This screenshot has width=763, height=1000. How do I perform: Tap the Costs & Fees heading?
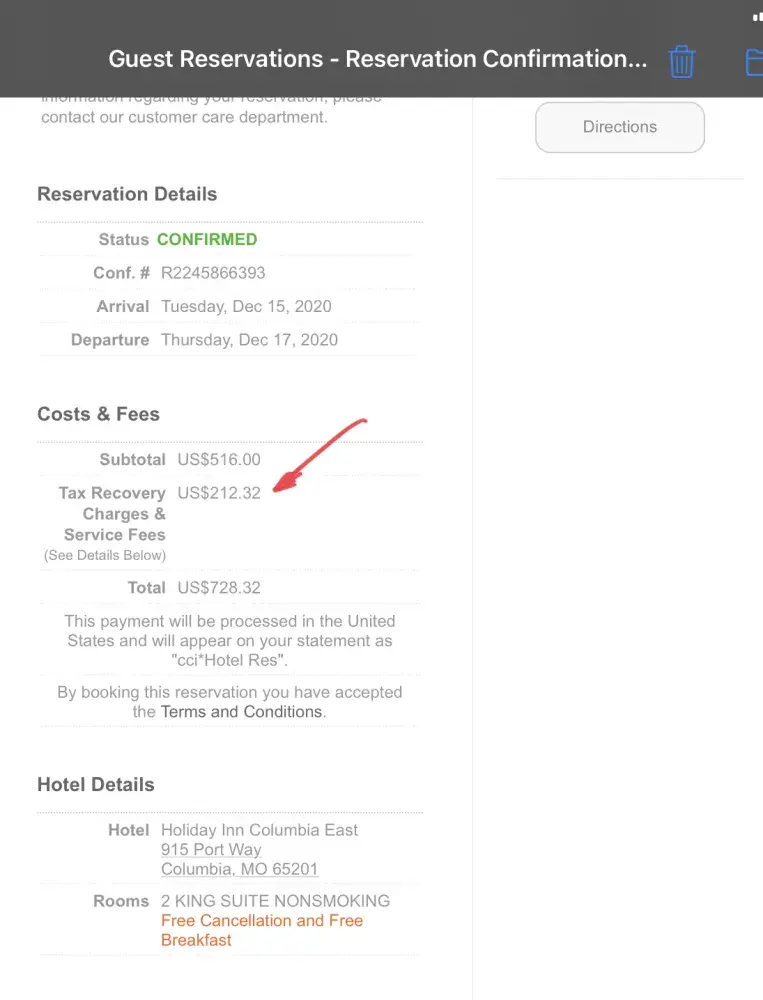[x=98, y=414]
